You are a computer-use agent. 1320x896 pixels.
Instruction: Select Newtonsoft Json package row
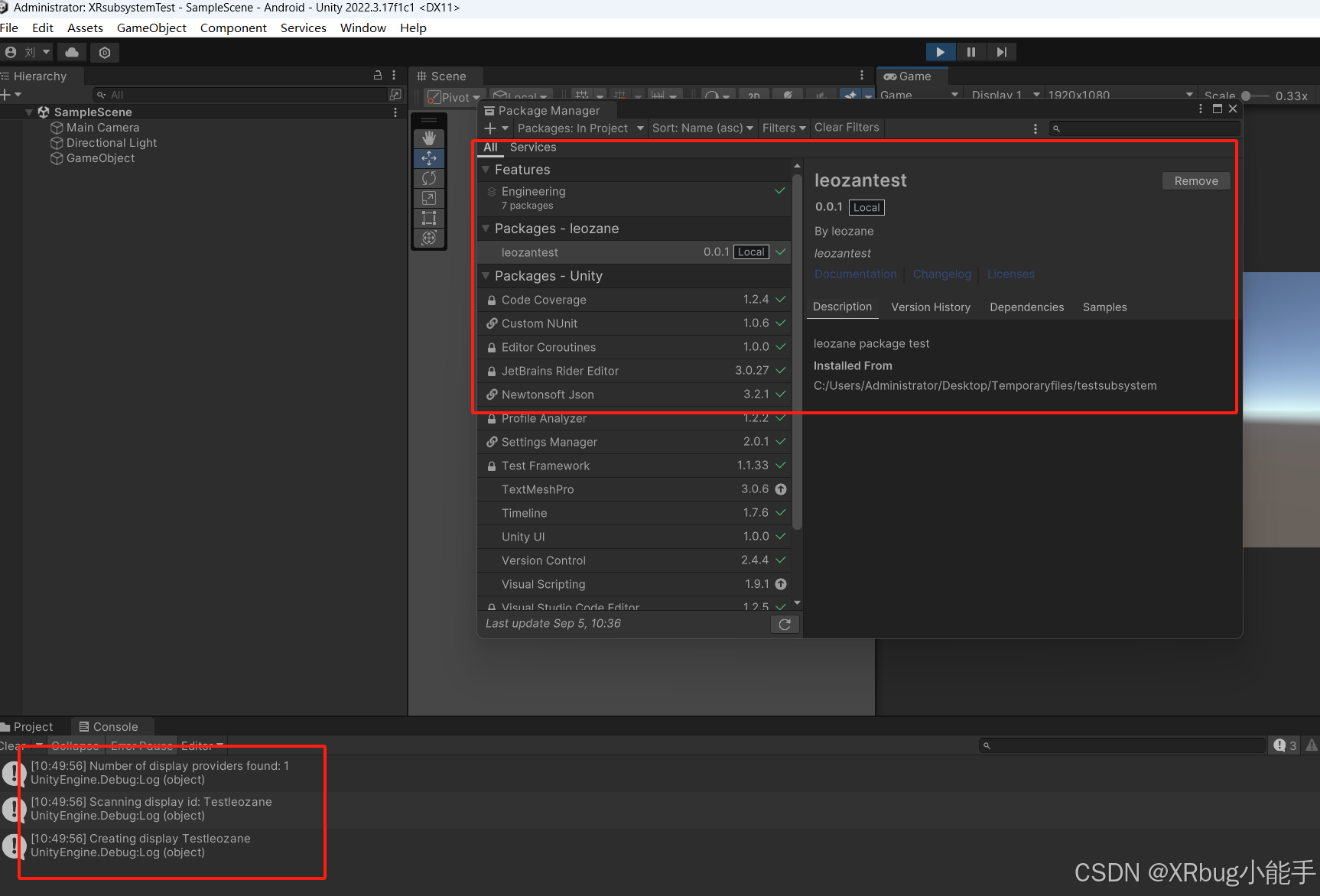coord(634,394)
